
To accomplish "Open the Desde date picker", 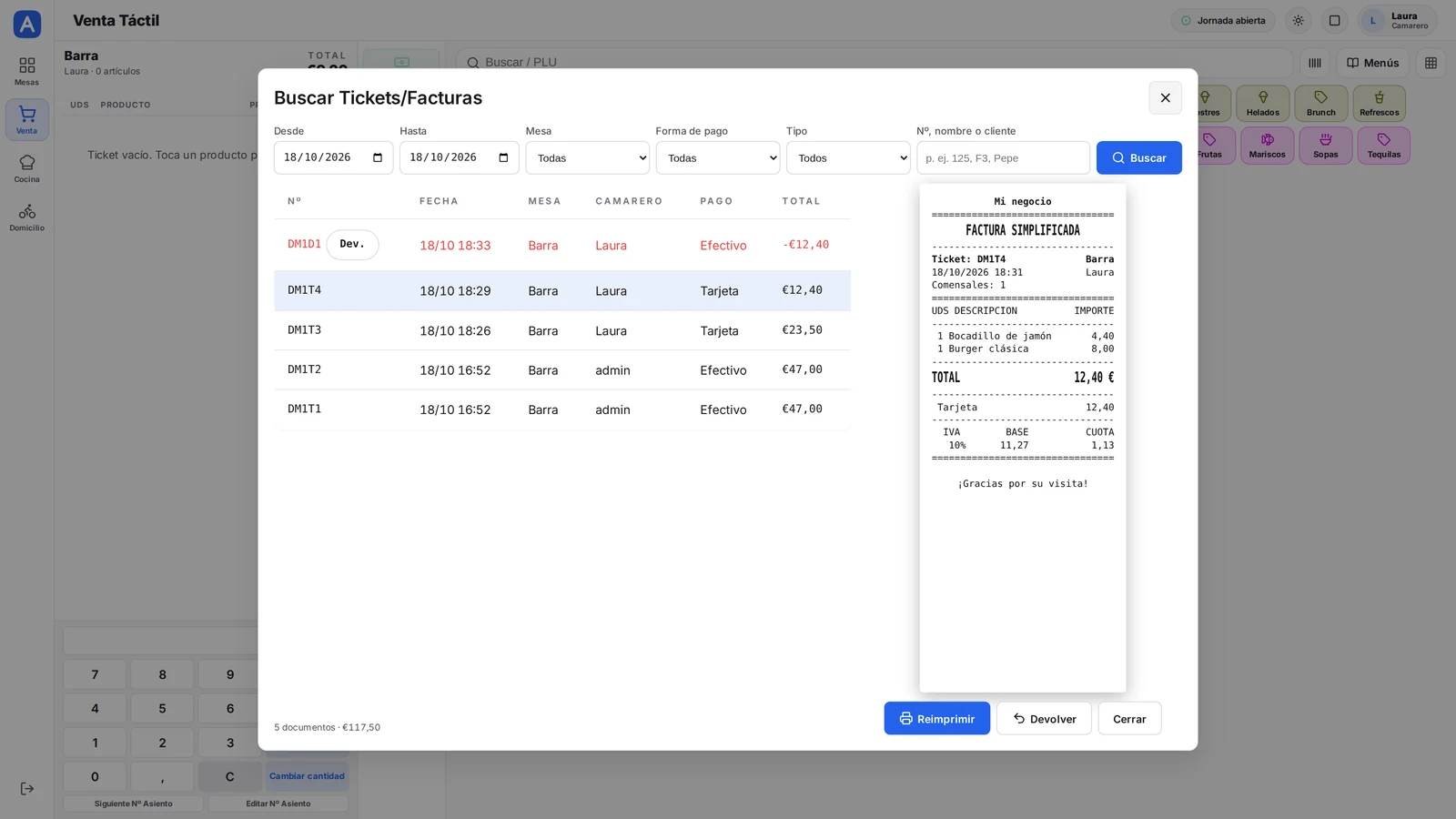I will click(333, 157).
